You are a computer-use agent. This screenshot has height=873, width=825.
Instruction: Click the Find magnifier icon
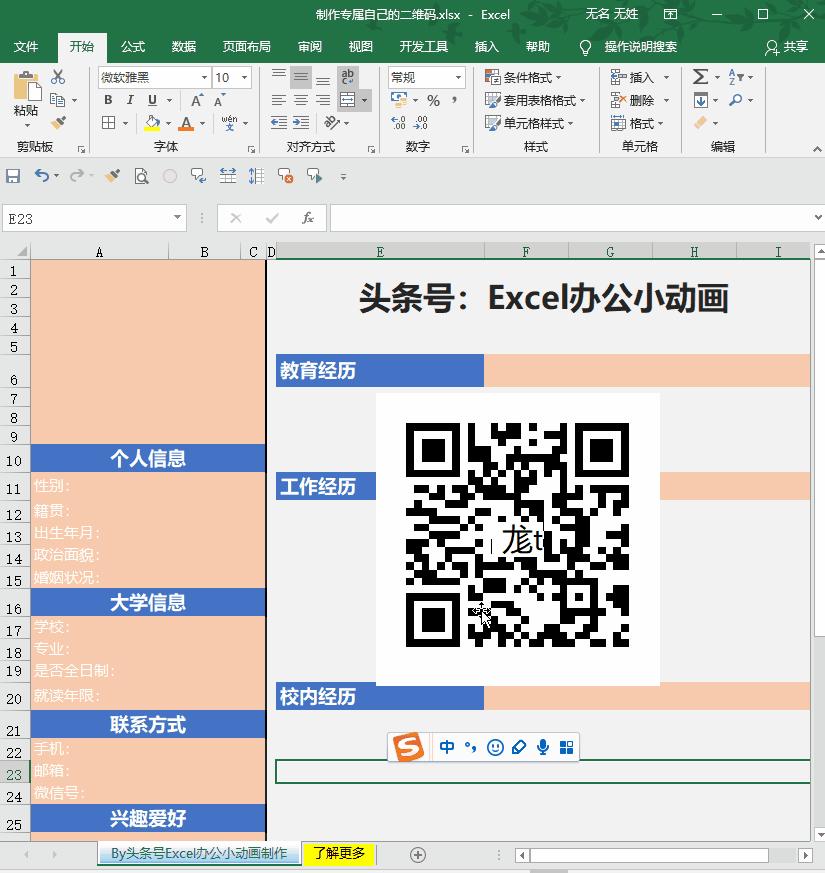[736, 99]
